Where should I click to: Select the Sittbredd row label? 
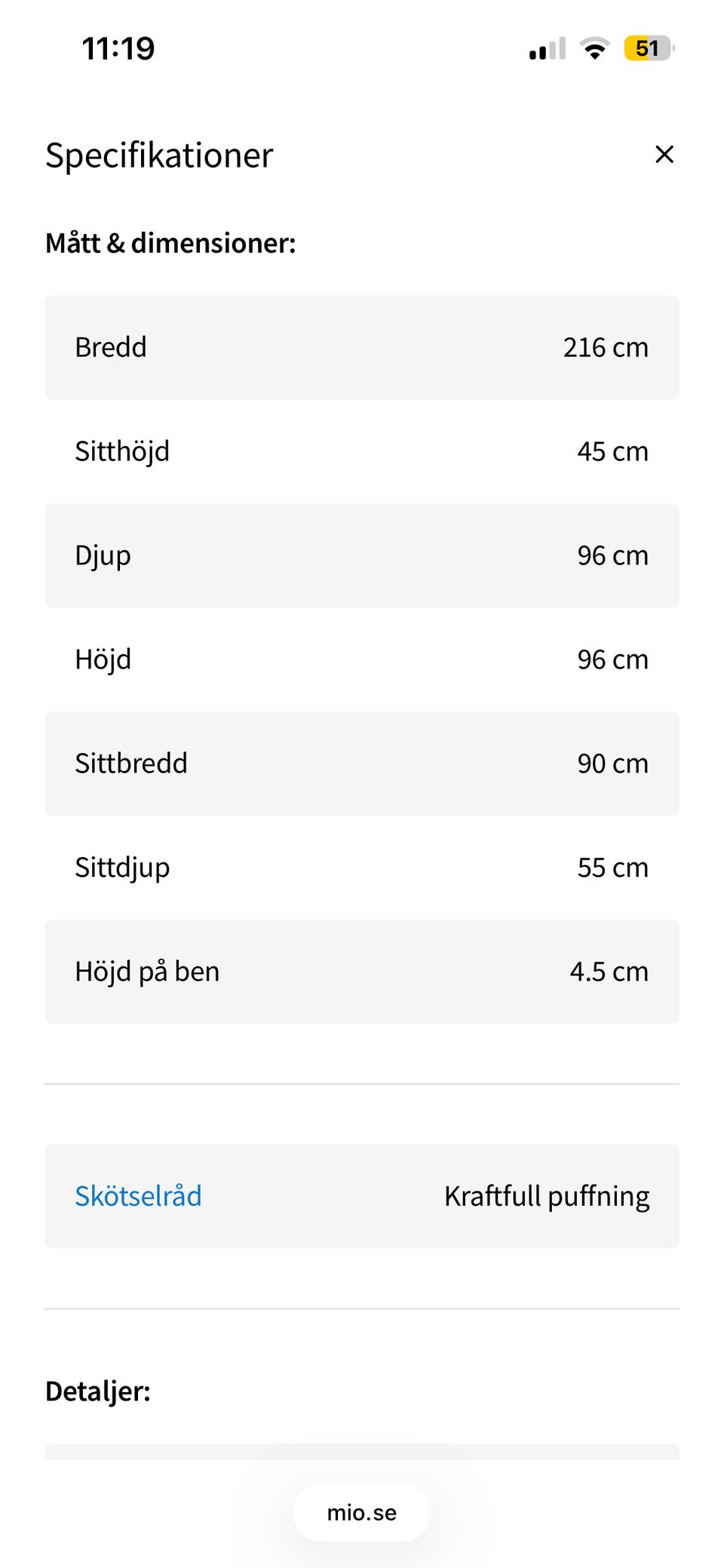[x=131, y=764]
